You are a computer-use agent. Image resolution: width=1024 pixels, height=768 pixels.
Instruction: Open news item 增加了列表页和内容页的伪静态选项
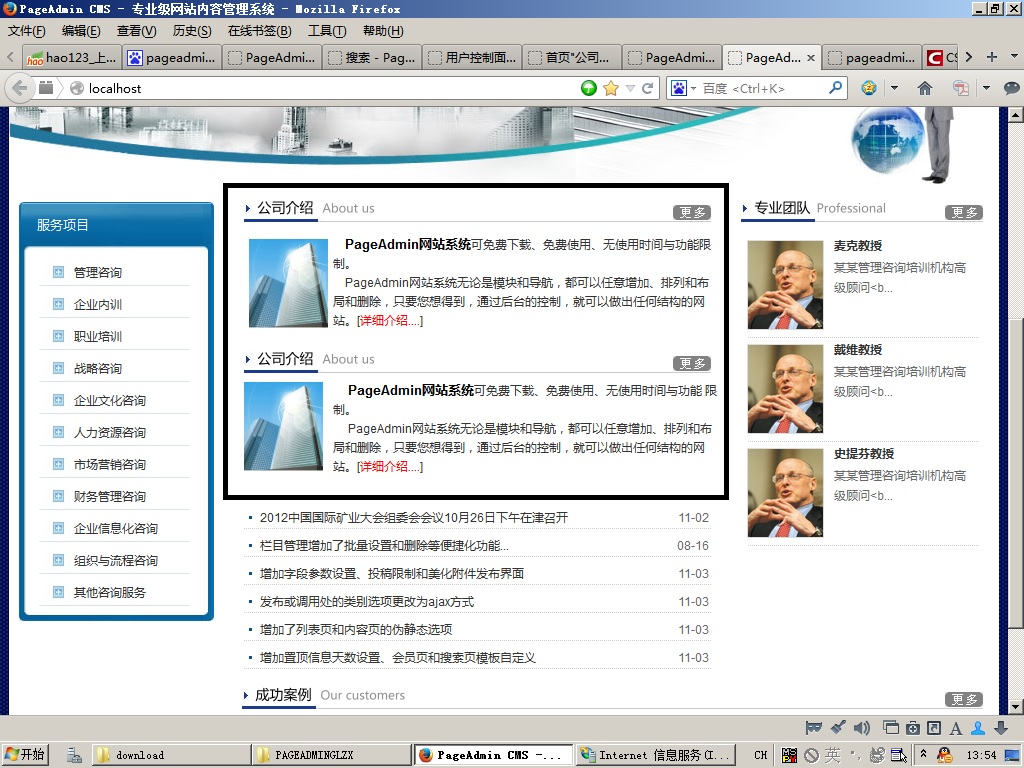coord(356,630)
